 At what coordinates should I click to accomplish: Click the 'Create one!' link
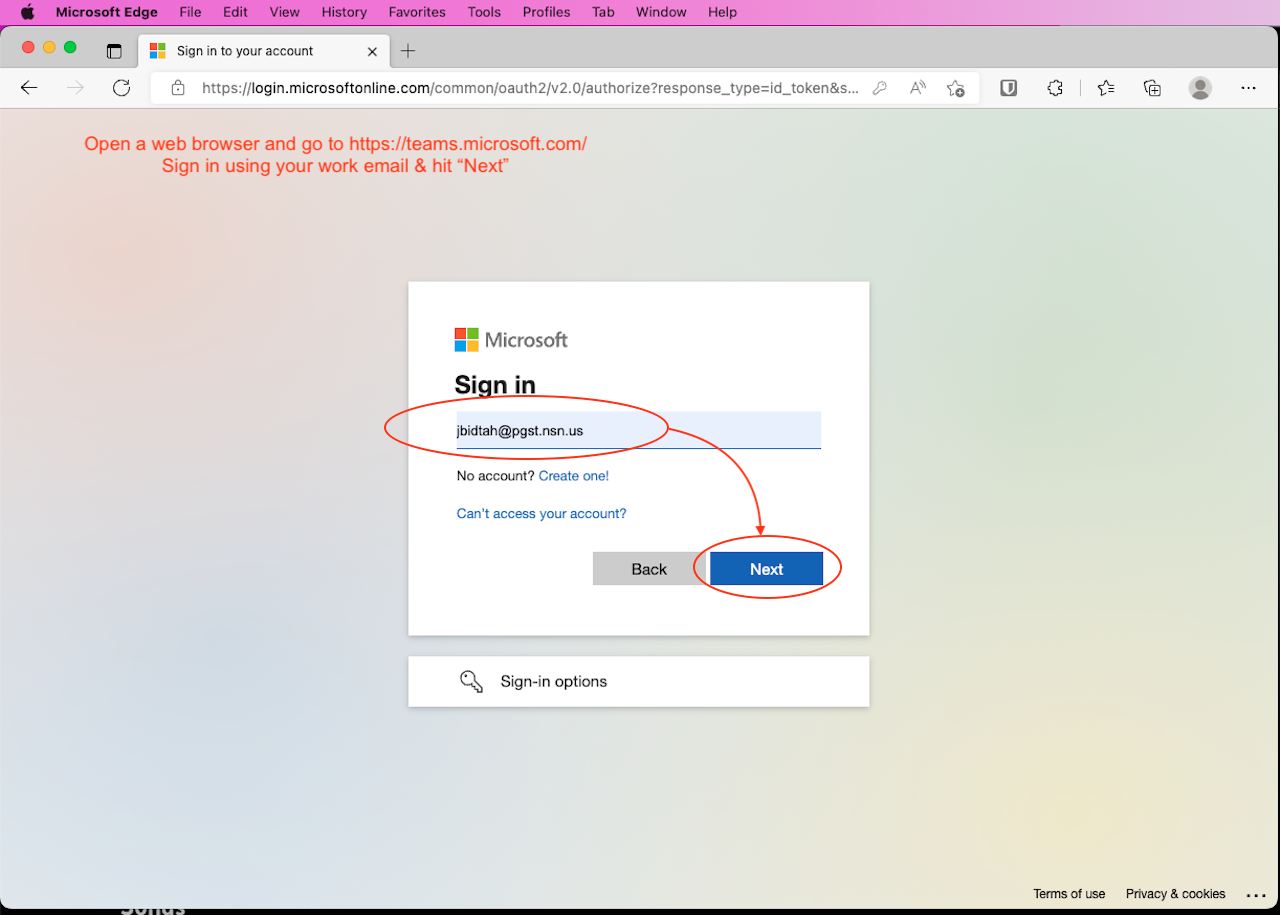coord(574,476)
